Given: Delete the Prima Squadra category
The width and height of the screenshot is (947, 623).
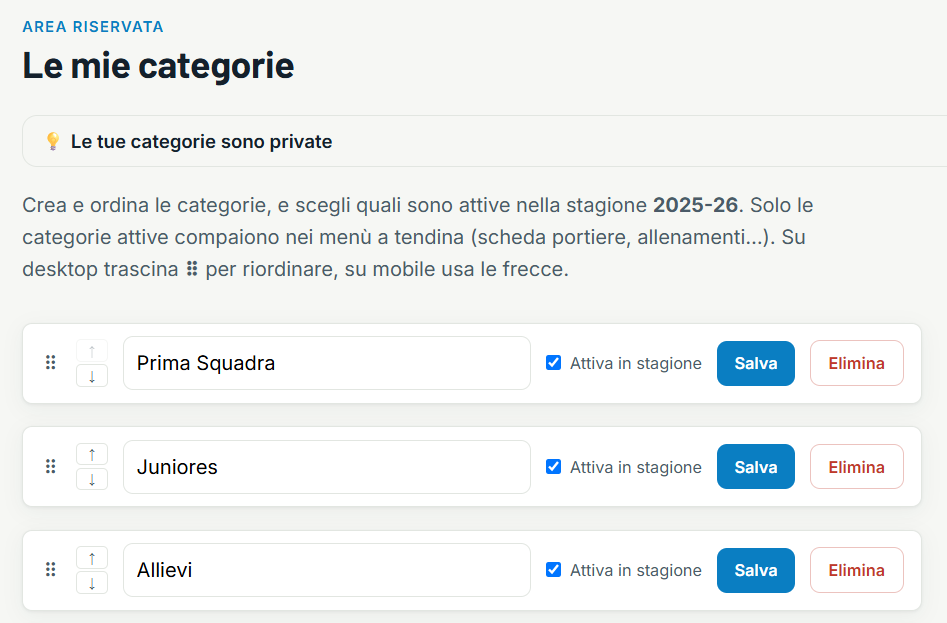Looking at the screenshot, I should (x=856, y=363).
